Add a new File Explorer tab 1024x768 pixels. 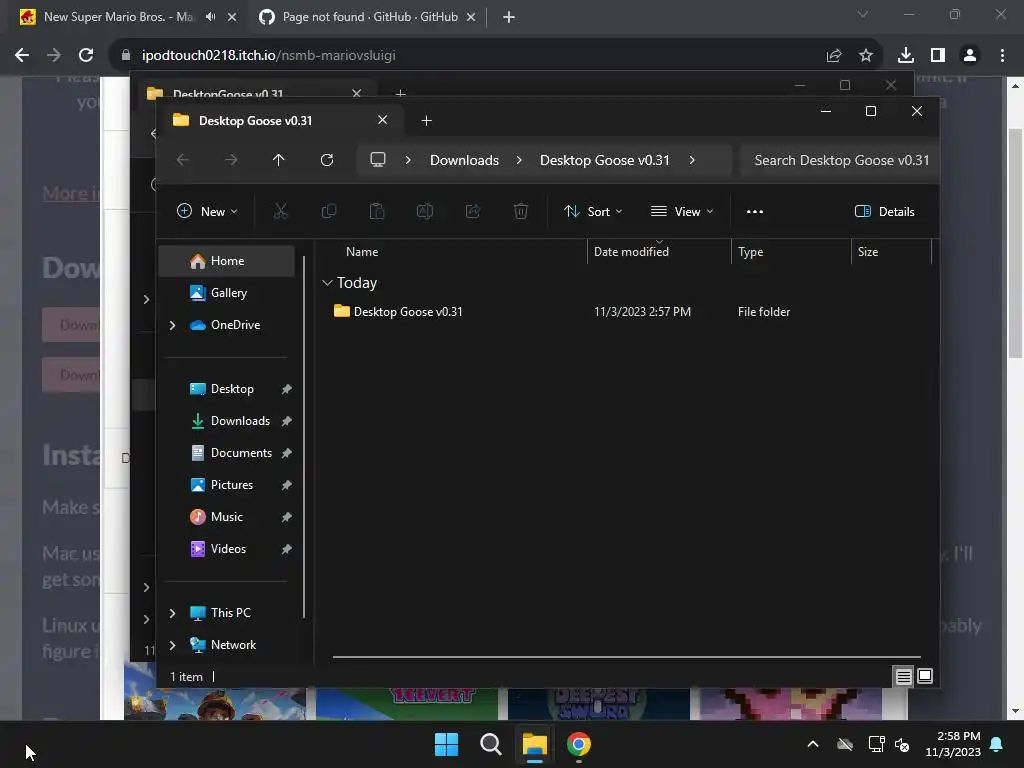pyautogui.click(x=426, y=121)
